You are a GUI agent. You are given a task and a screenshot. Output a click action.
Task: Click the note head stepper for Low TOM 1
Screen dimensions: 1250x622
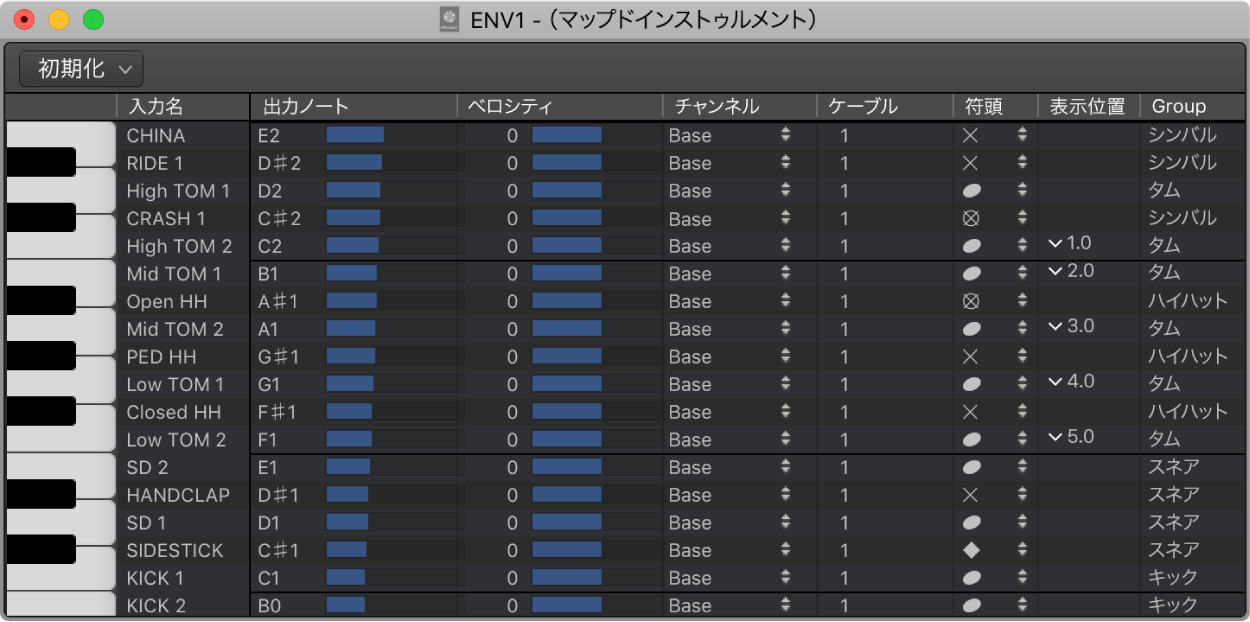pyautogui.click(x=1022, y=384)
